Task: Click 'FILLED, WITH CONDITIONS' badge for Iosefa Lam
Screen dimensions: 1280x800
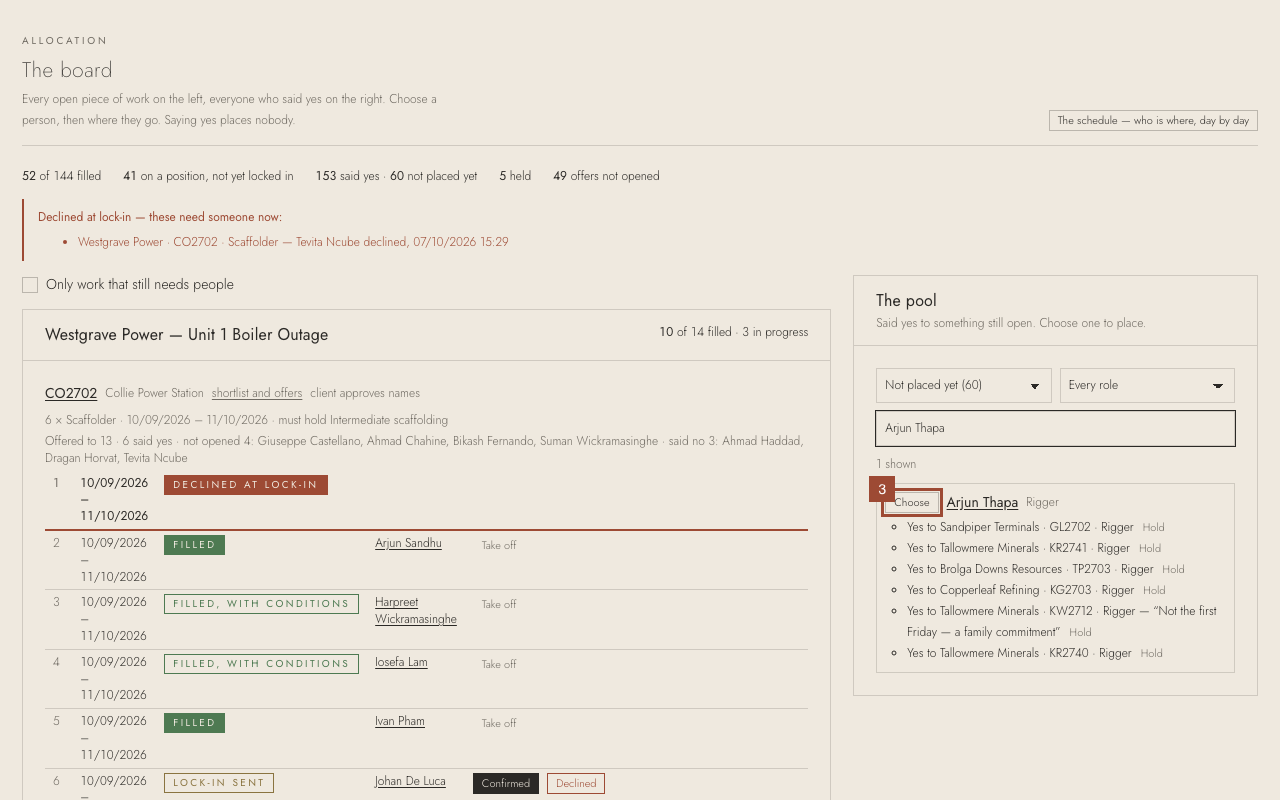Action: (261, 664)
